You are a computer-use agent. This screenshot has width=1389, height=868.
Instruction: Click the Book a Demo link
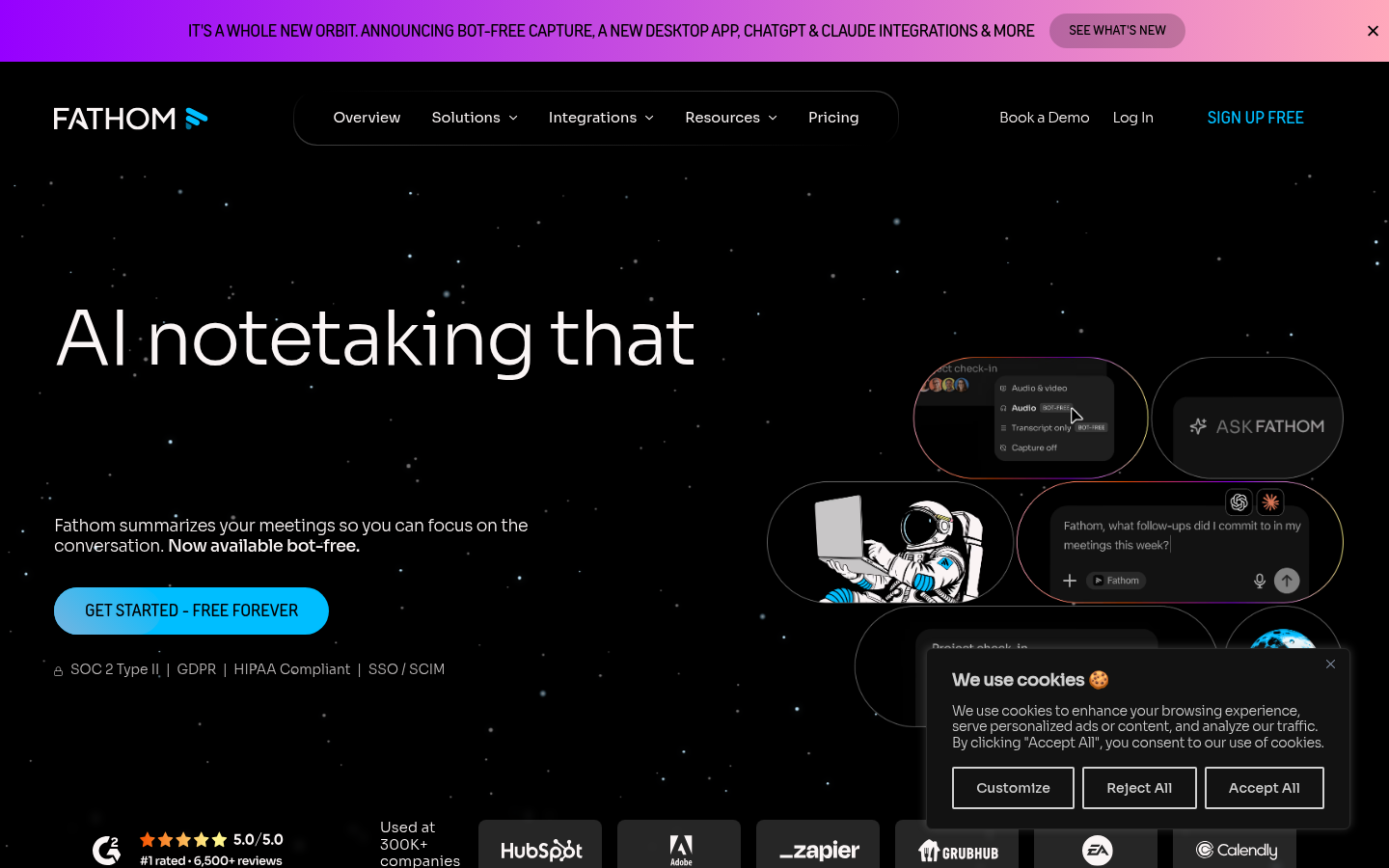(1044, 118)
